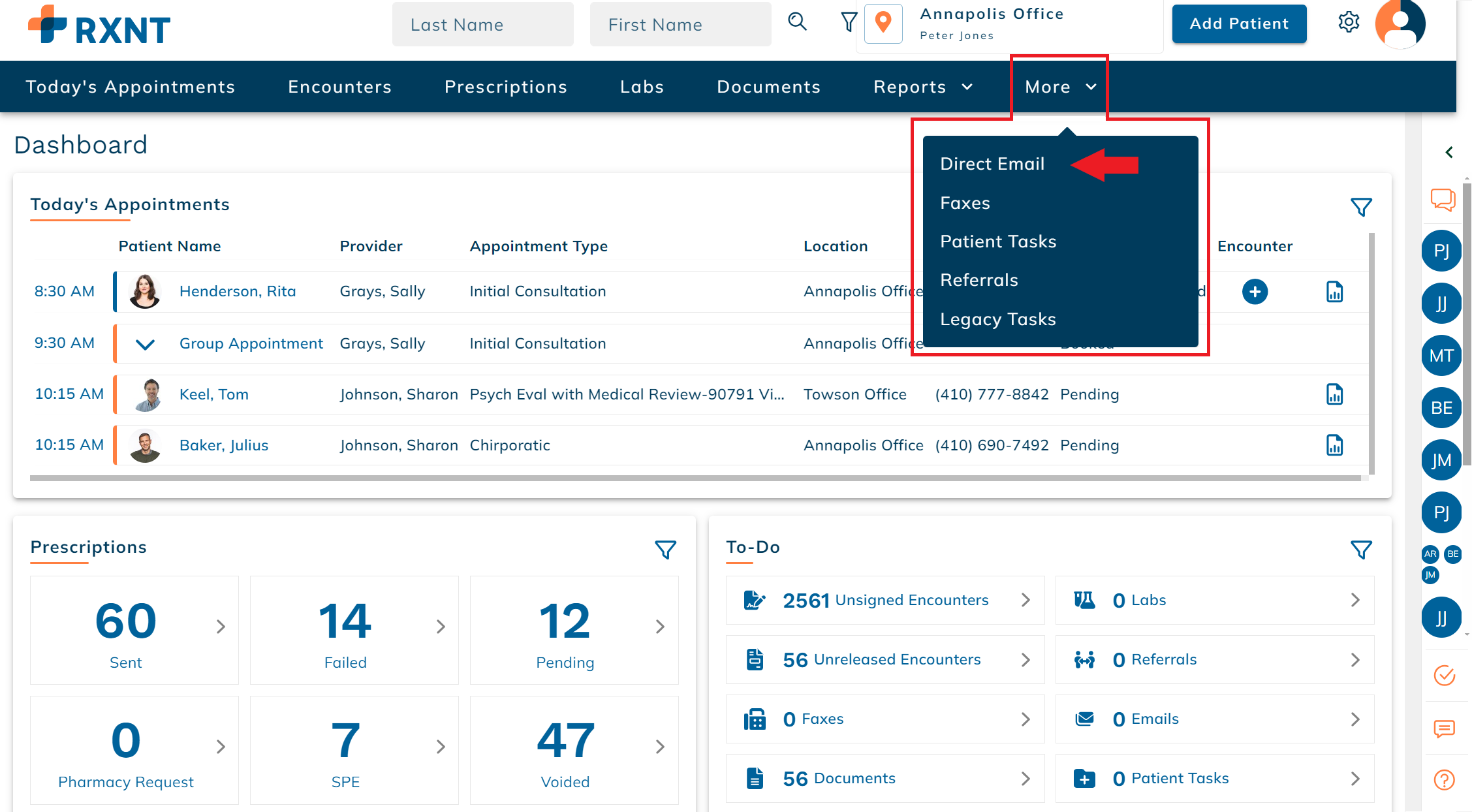This screenshot has height=812, width=1472.
Task: Open the Labs tab
Action: click(642, 87)
